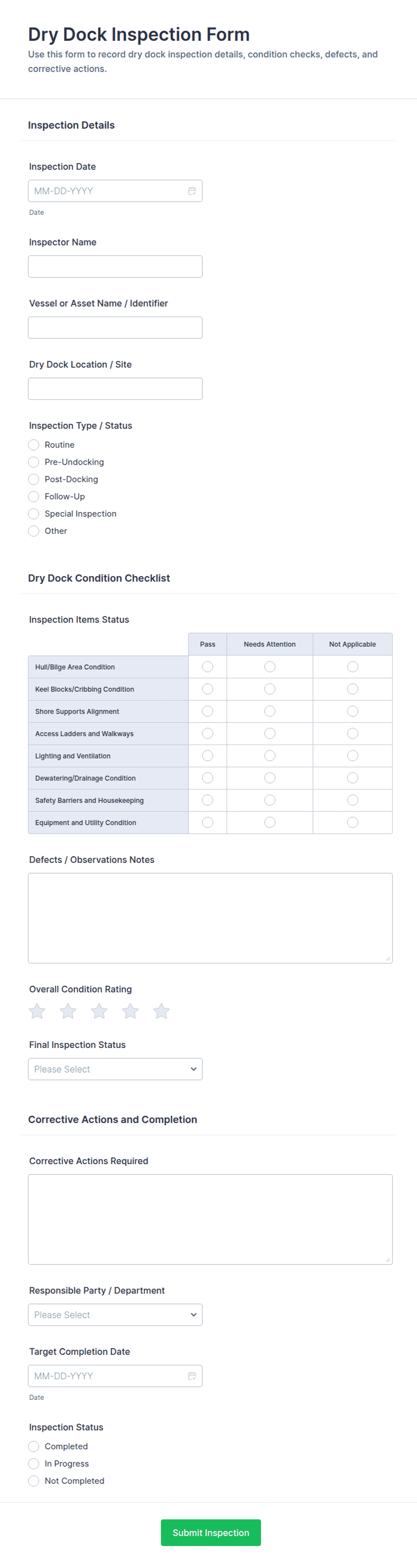Select Completed under Inspection Status
Viewport: 417px width, 1568px height.
coord(34,1446)
